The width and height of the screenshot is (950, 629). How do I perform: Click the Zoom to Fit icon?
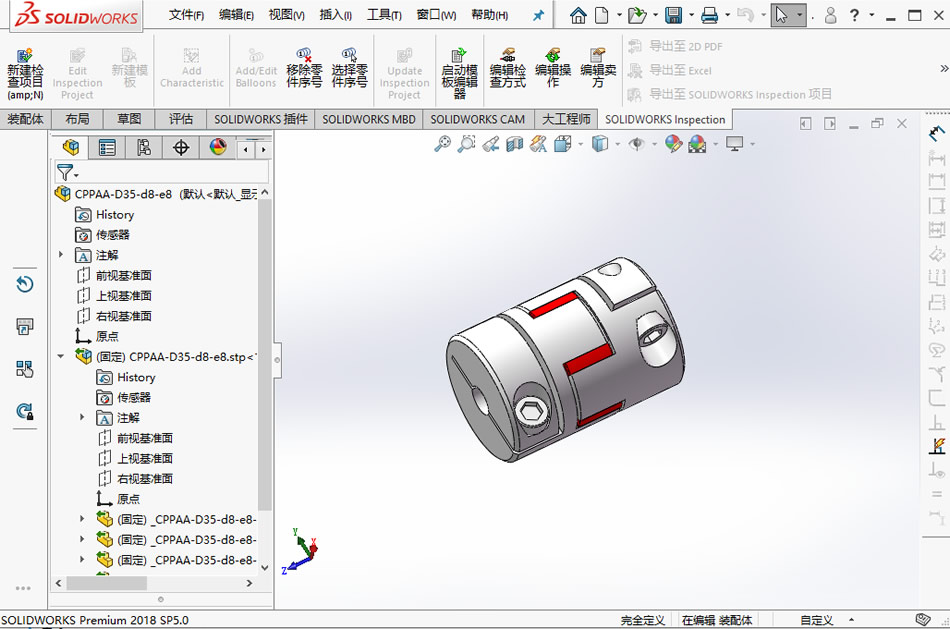pyautogui.click(x=442, y=144)
